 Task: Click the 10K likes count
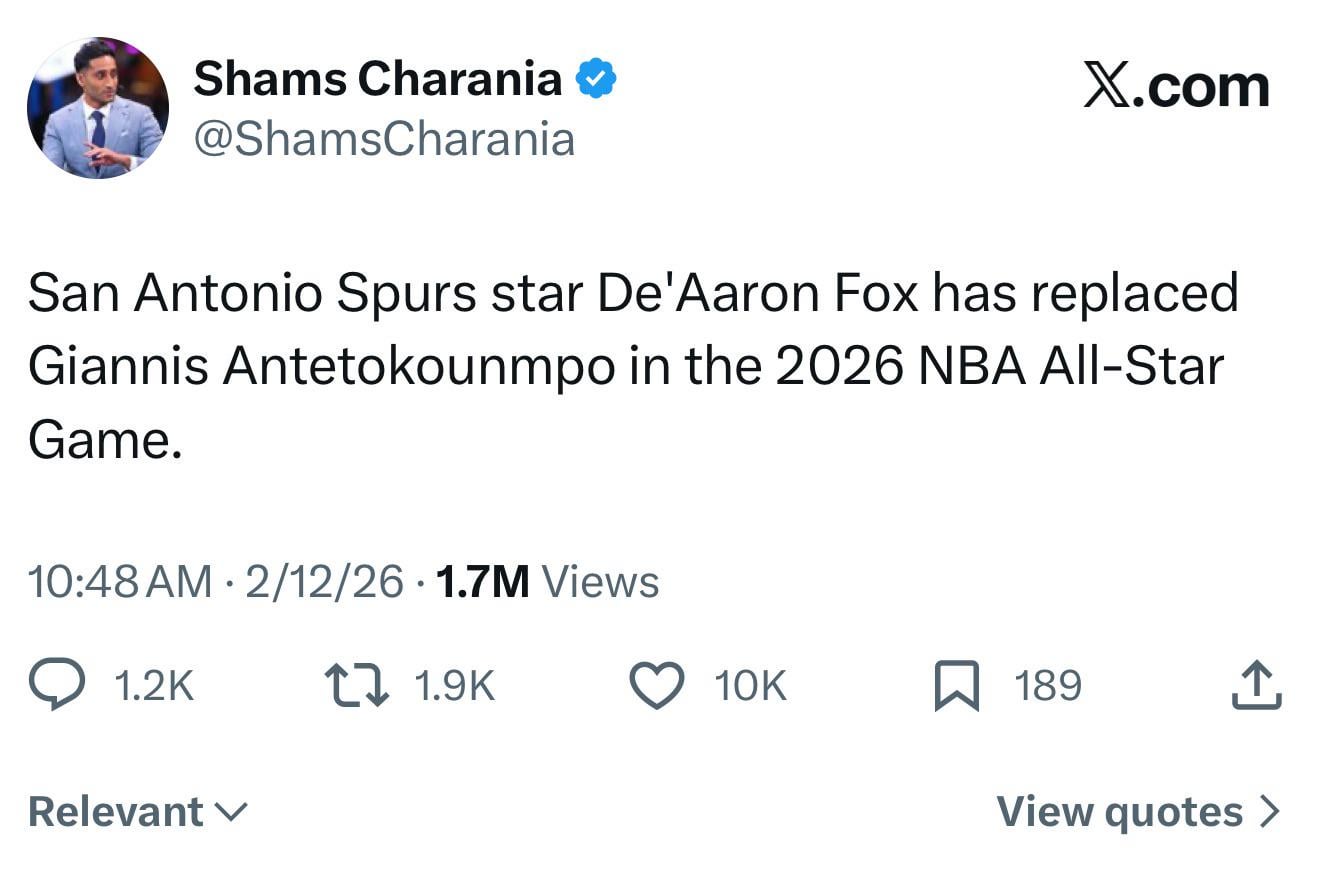click(x=748, y=686)
